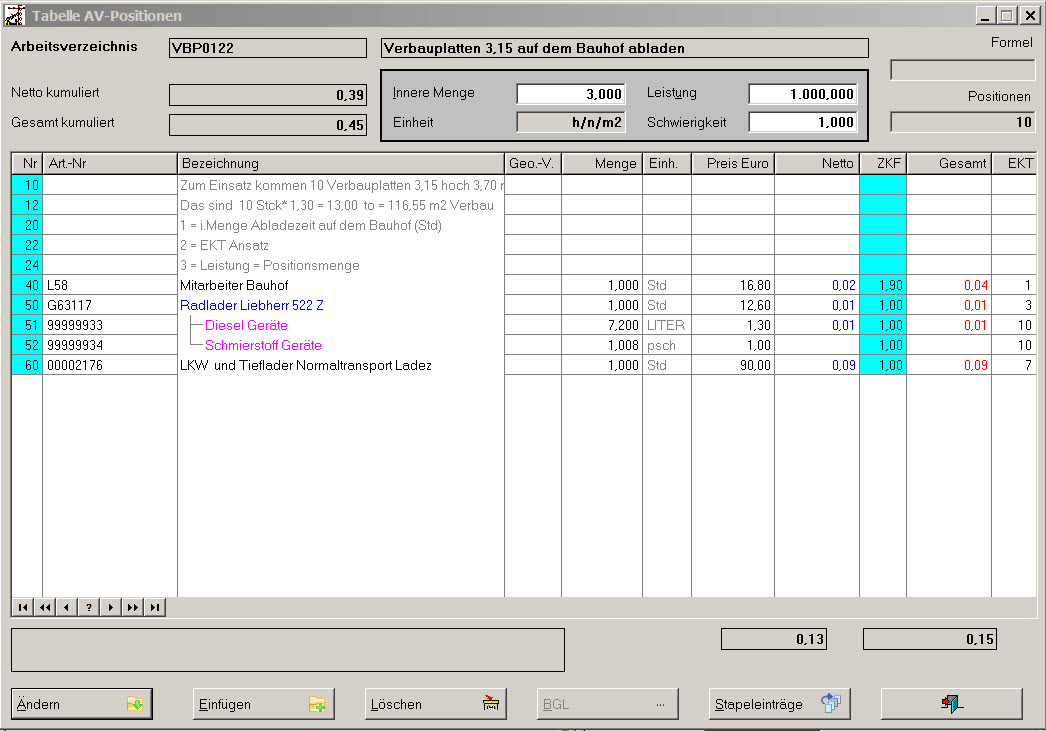
Task: Open Stapeleinträge
Action: tap(779, 704)
